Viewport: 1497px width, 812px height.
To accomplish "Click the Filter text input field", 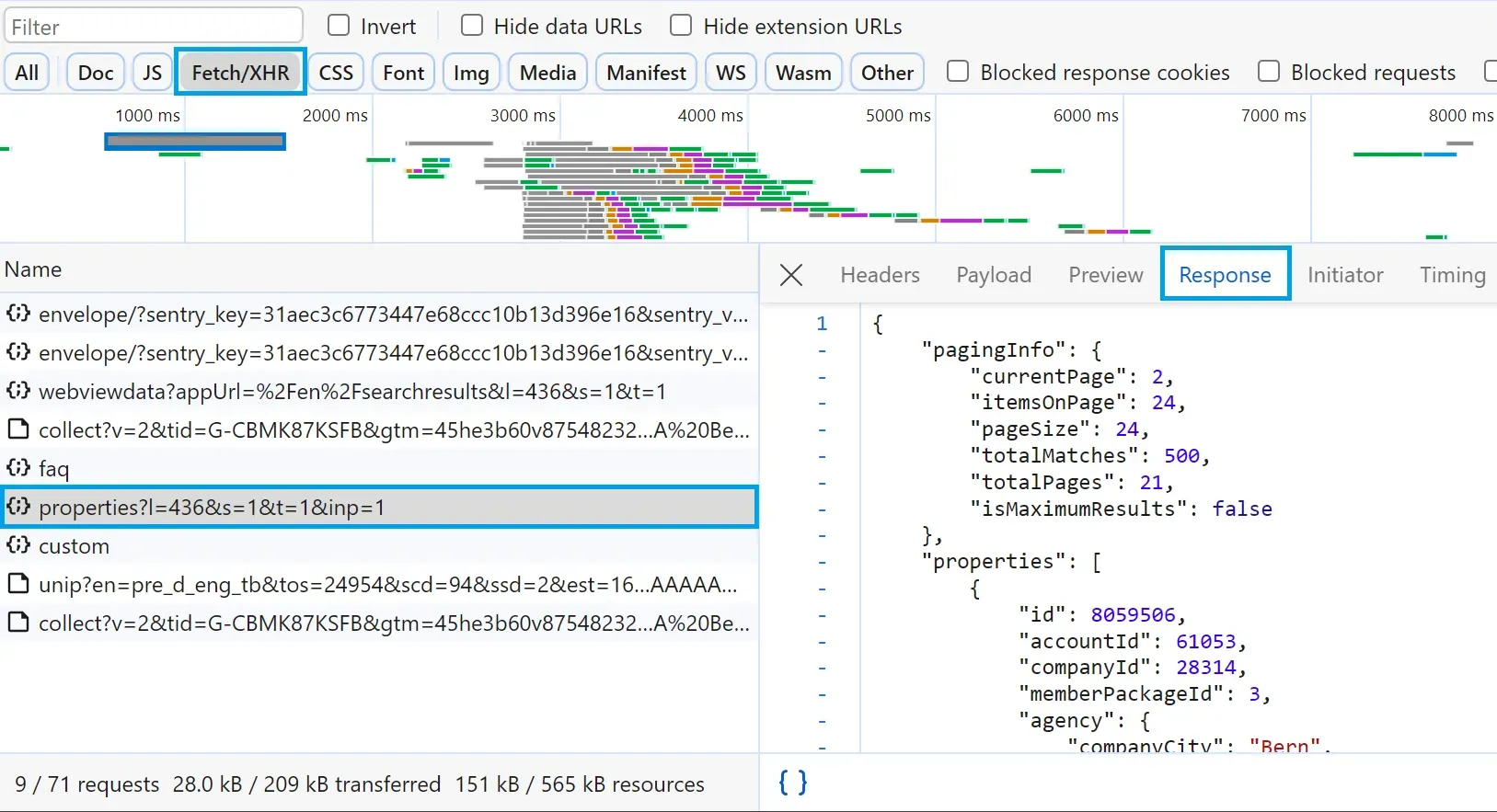I will tap(154, 27).
